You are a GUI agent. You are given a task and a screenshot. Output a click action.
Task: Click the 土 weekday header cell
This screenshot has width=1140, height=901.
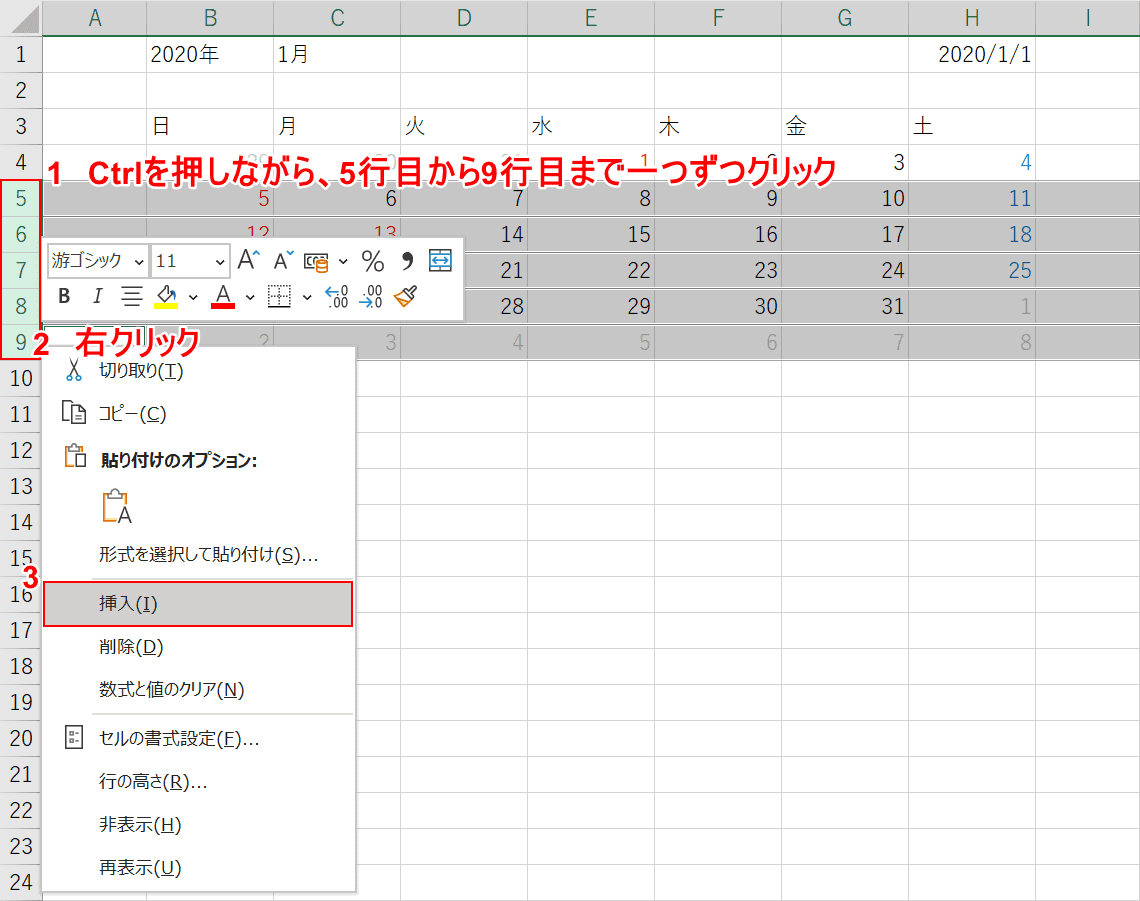(x=972, y=127)
